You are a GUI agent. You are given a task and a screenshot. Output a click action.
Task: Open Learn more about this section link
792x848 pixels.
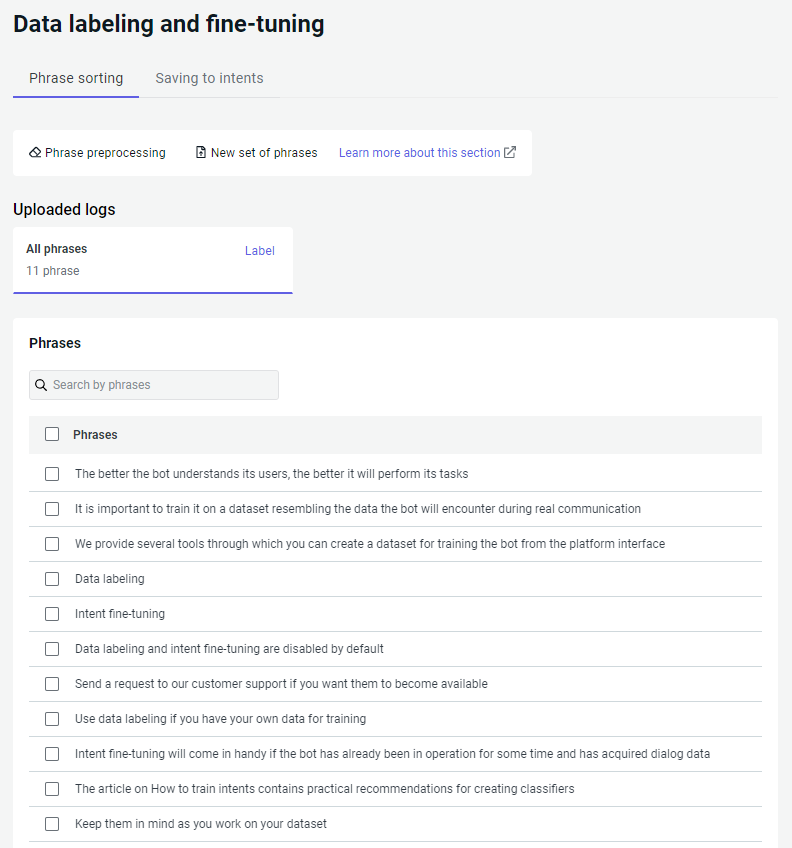click(x=419, y=153)
